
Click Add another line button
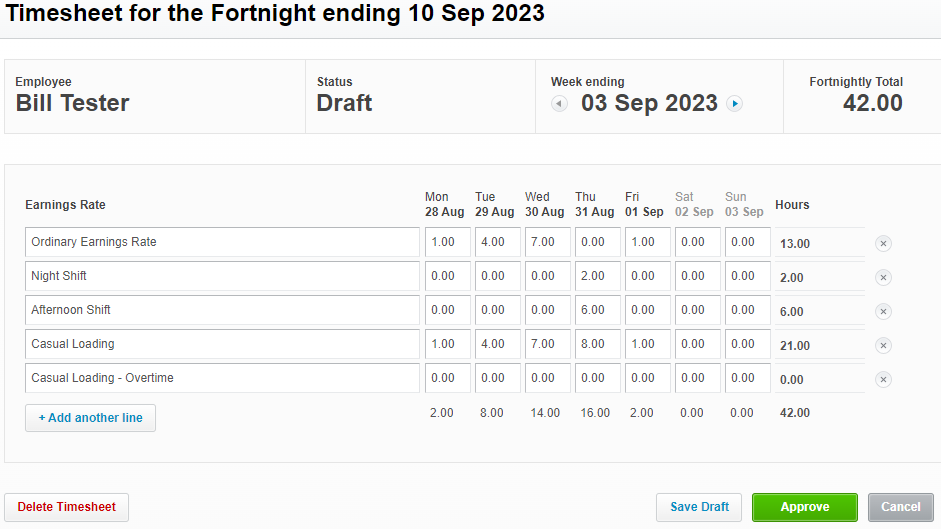pyautogui.click(x=91, y=418)
